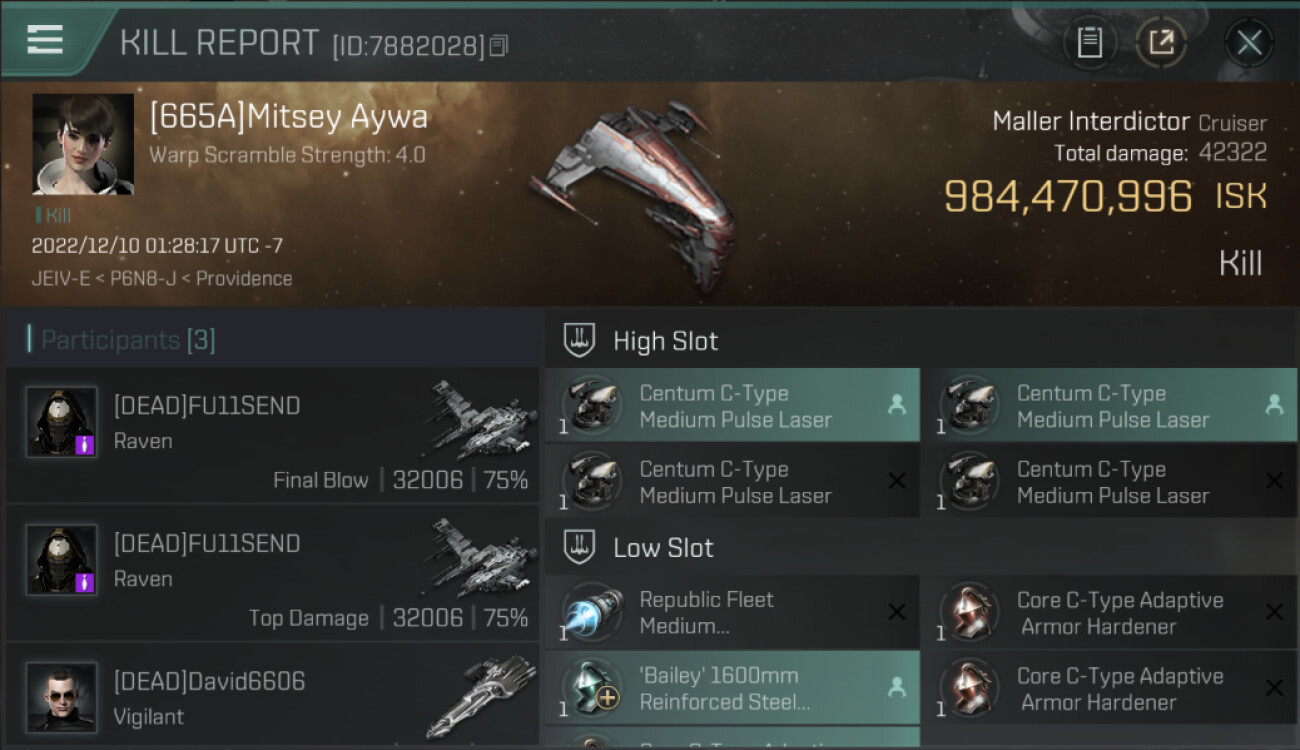Click Mitsey Aywa's portrait
Image resolution: width=1300 pixels, height=750 pixels.
coord(83,144)
